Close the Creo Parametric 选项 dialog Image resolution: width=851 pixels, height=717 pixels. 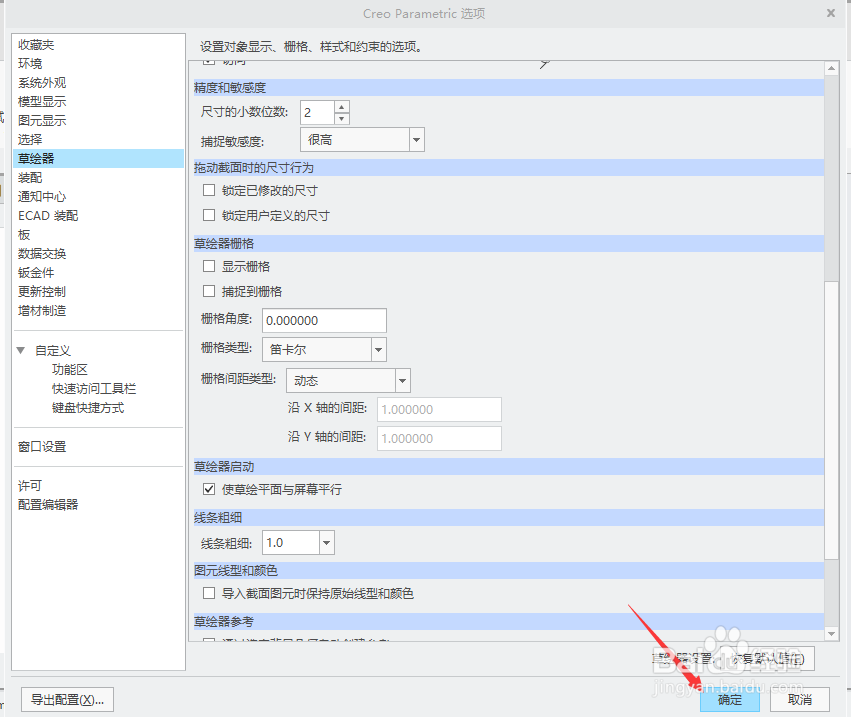830,13
